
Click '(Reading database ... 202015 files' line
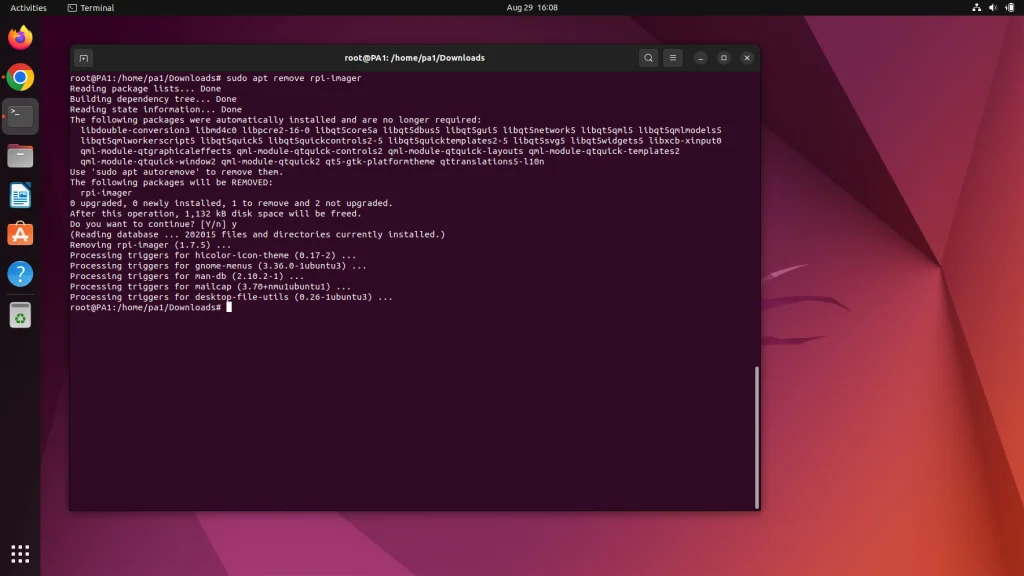click(x=257, y=234)
